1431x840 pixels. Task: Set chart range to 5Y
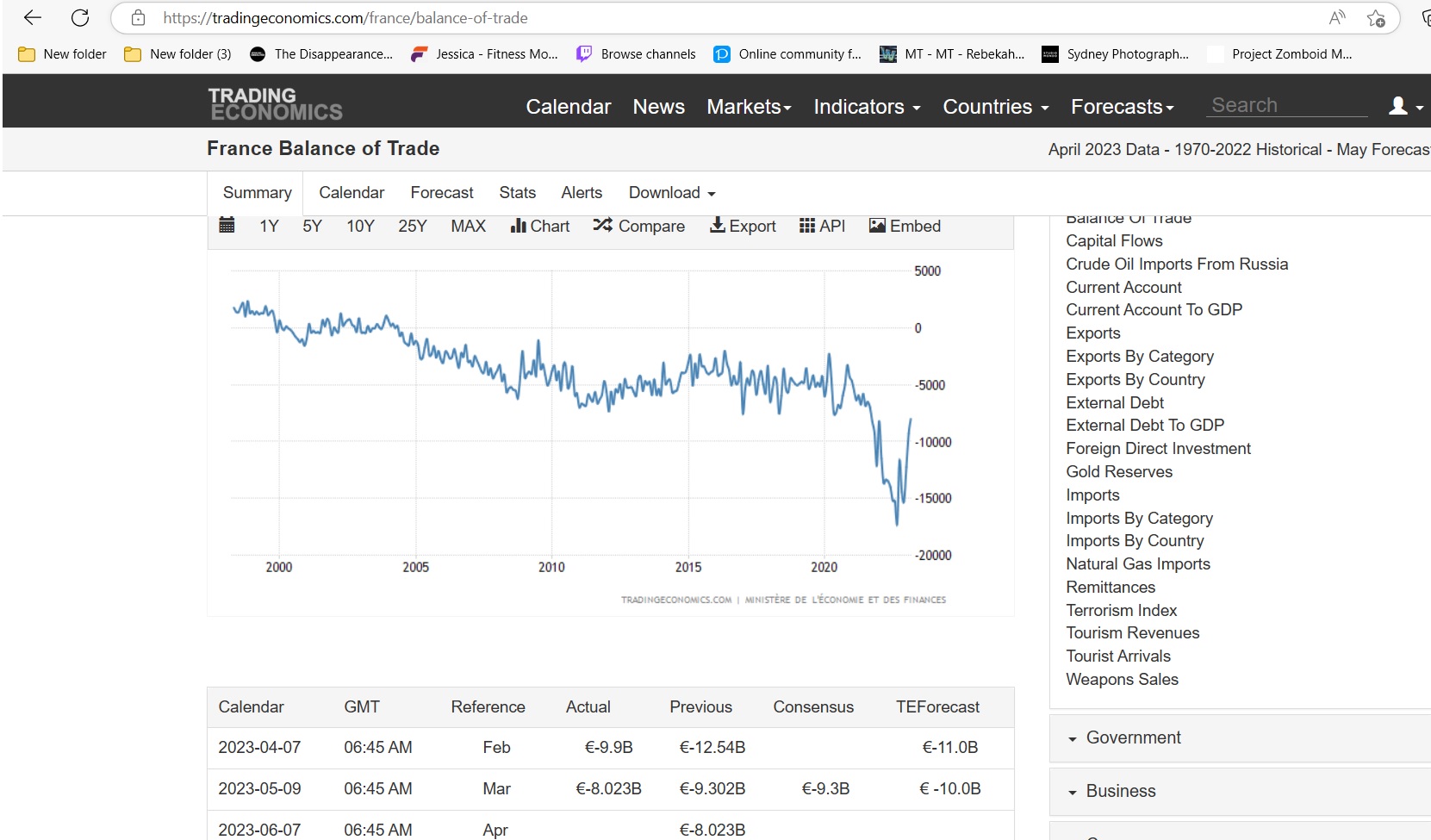tap(312, 226)
